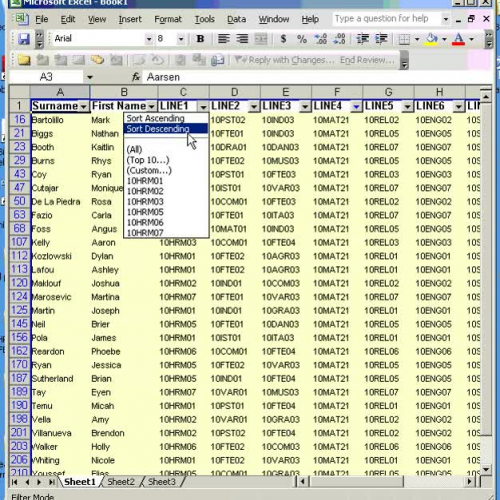Screen dimensions: 500x500
Task: Open Borders dropdown arrow
Action: pyautogui.click(x=417, y=39)
